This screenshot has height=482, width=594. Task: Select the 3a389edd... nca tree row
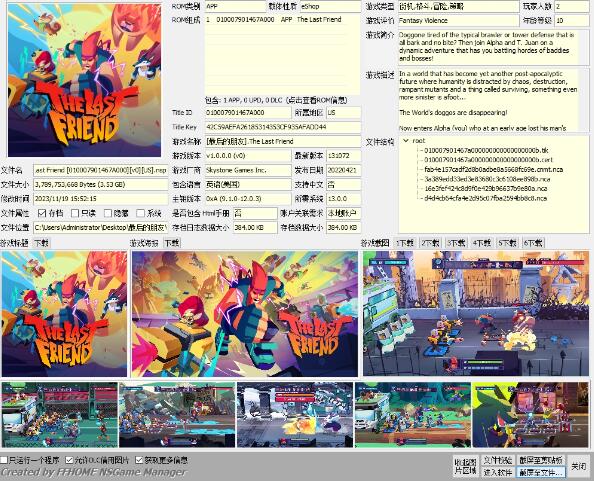pos(487,179)
